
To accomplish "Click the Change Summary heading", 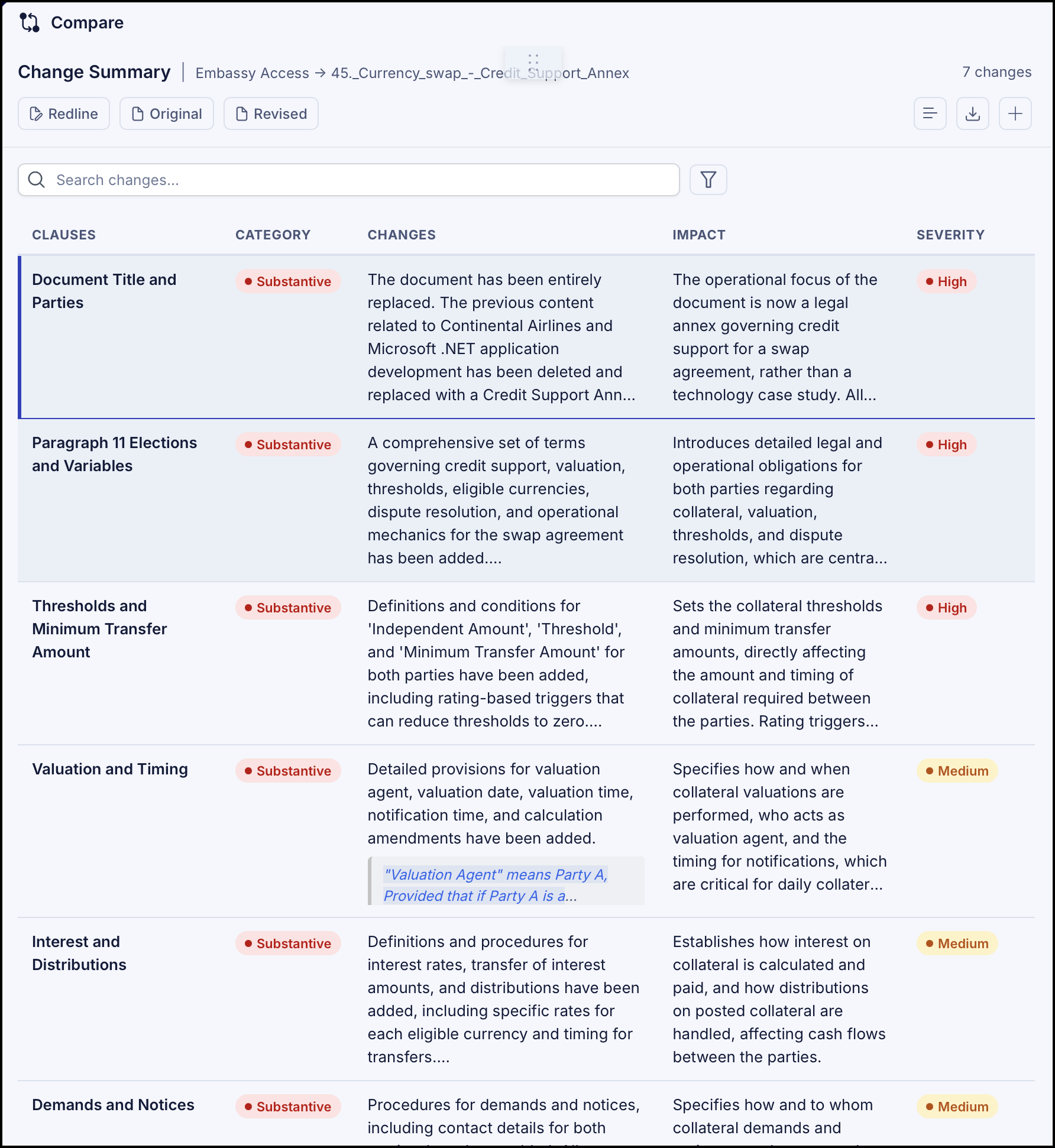I will tap(94, 72).
